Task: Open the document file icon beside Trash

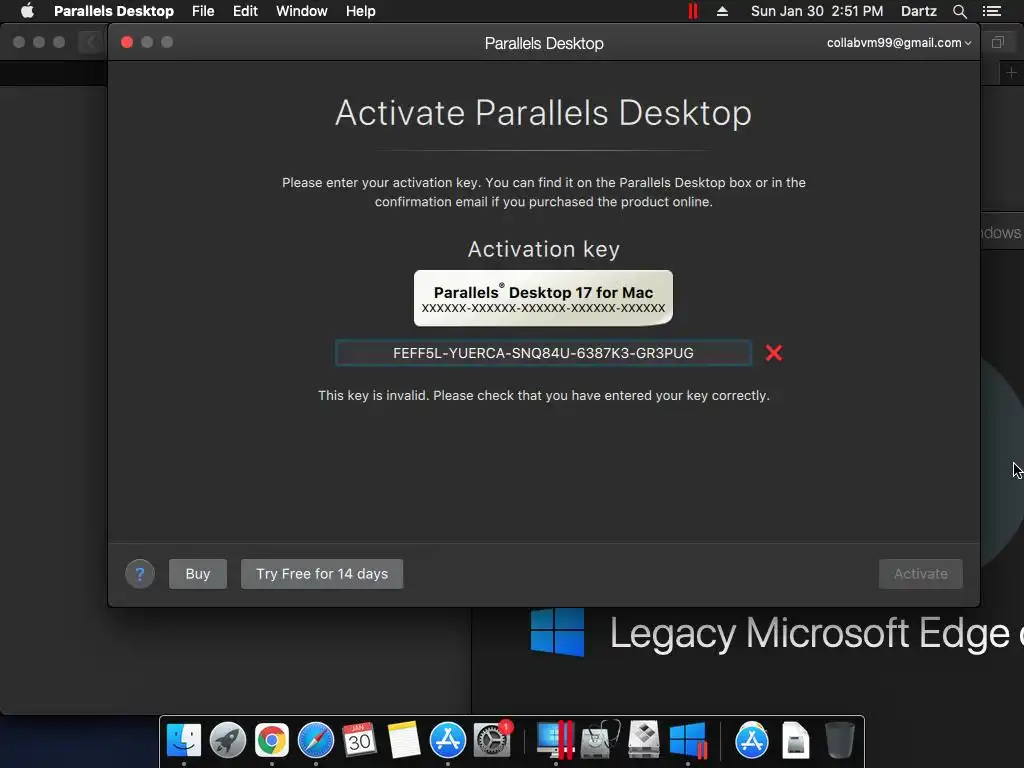Action: pyautogui.click(x=795, y=741)
